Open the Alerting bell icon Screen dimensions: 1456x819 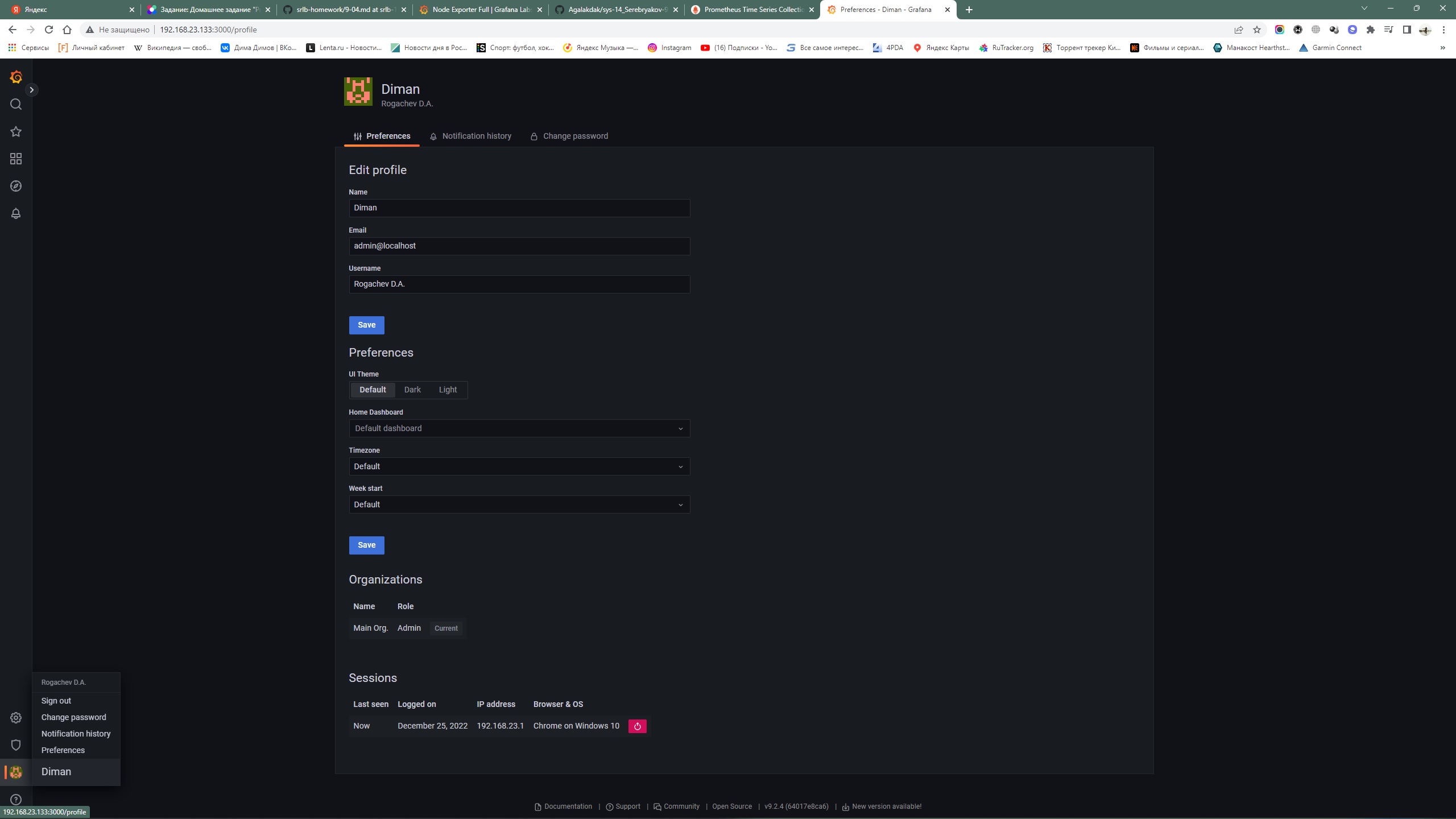[x=16, y=213]
